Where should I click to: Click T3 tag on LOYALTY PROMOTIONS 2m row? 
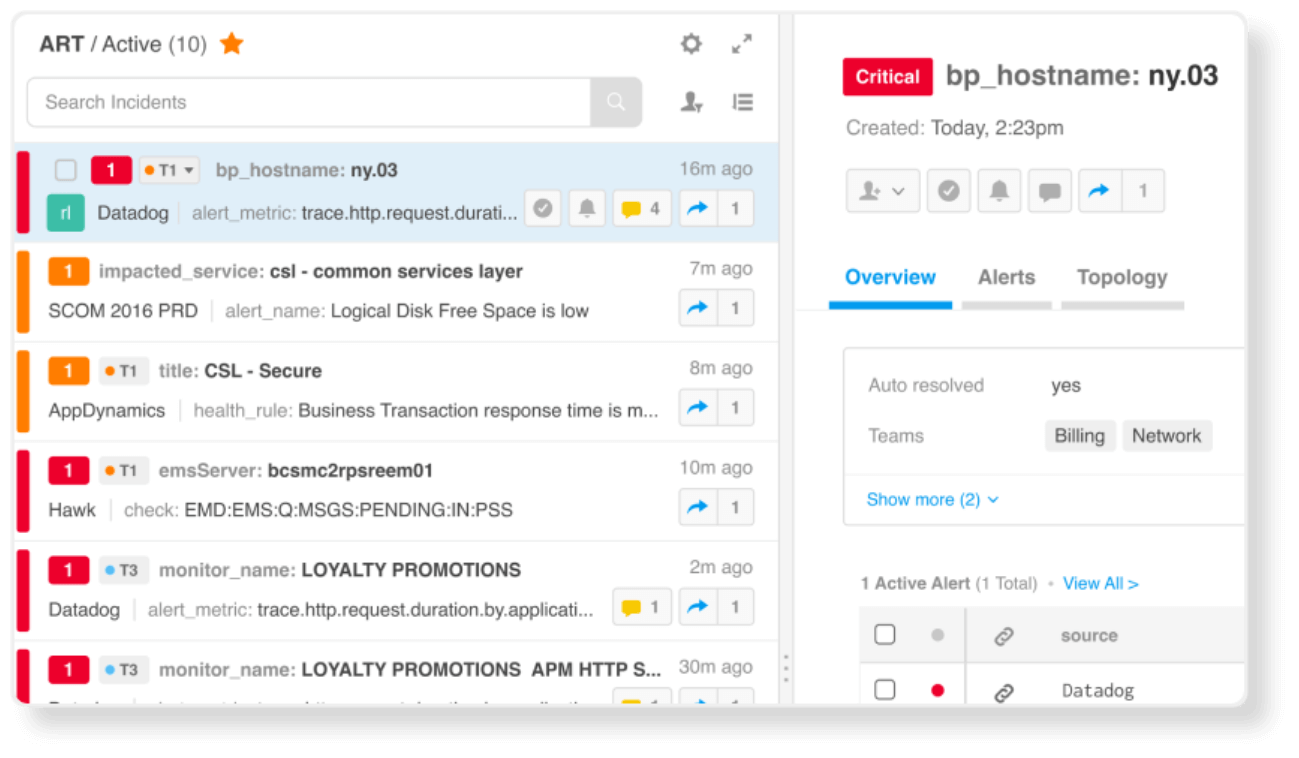[124, 570]
